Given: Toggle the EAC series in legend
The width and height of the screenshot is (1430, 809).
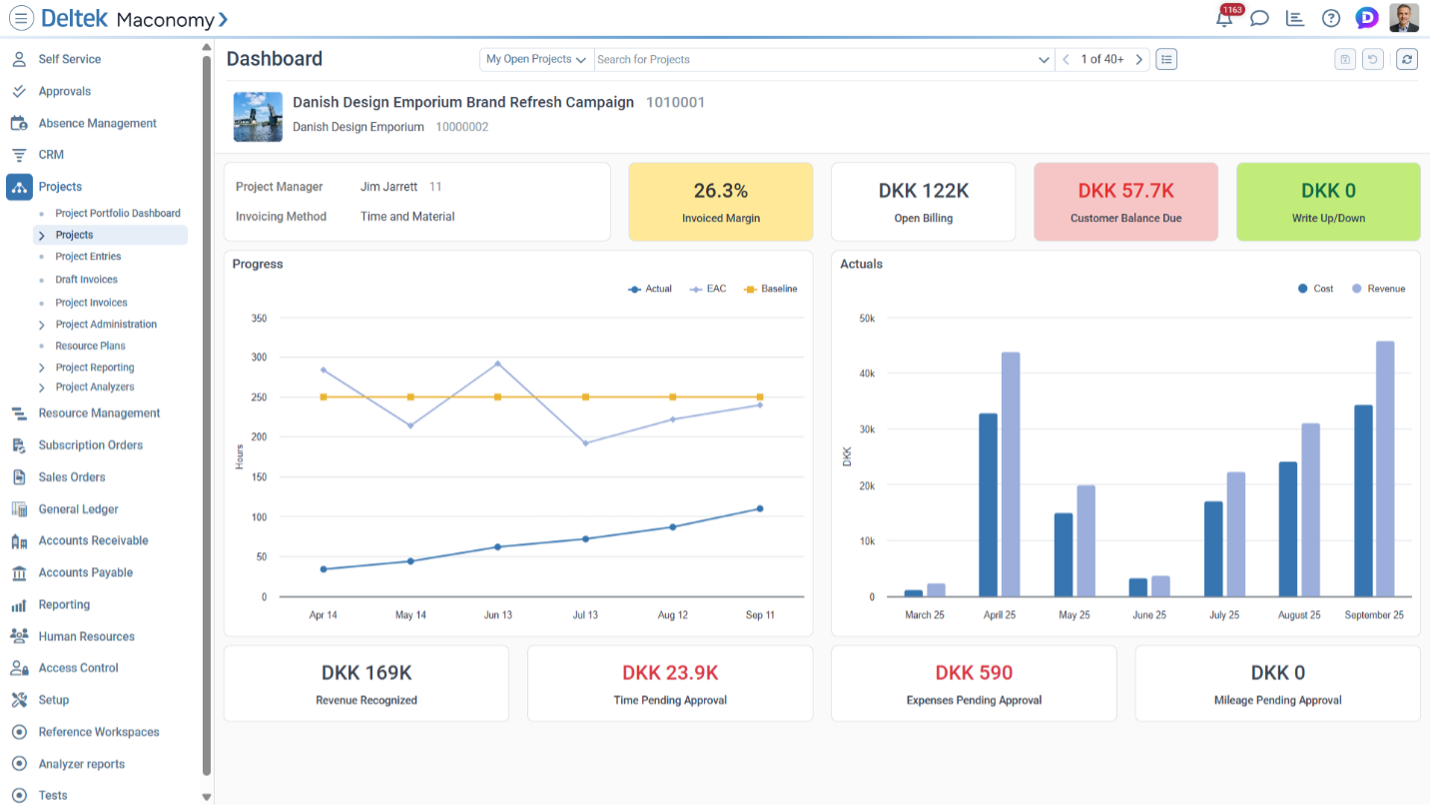Looking at the screenshot, I should coord(708,289).
